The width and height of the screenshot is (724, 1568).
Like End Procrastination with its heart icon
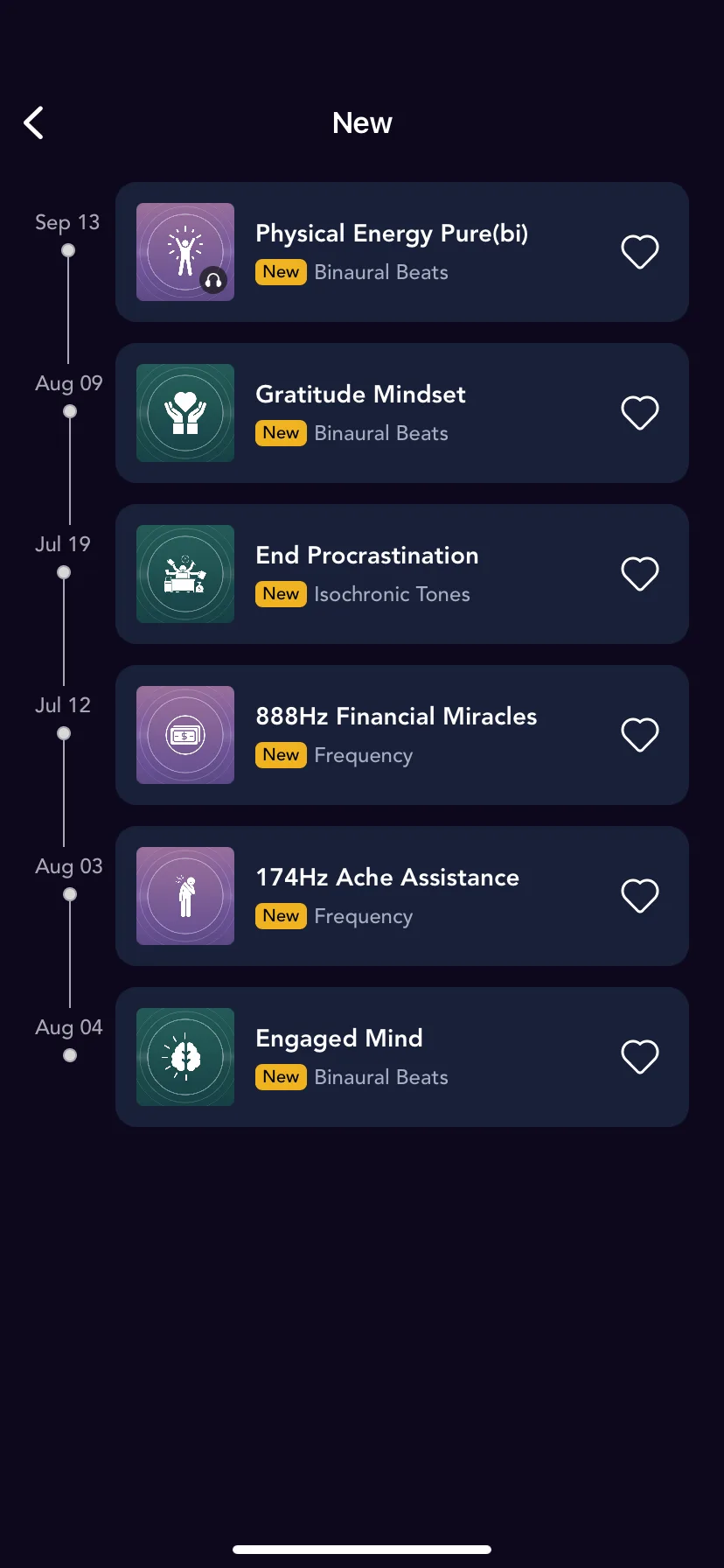click(640, 574)
